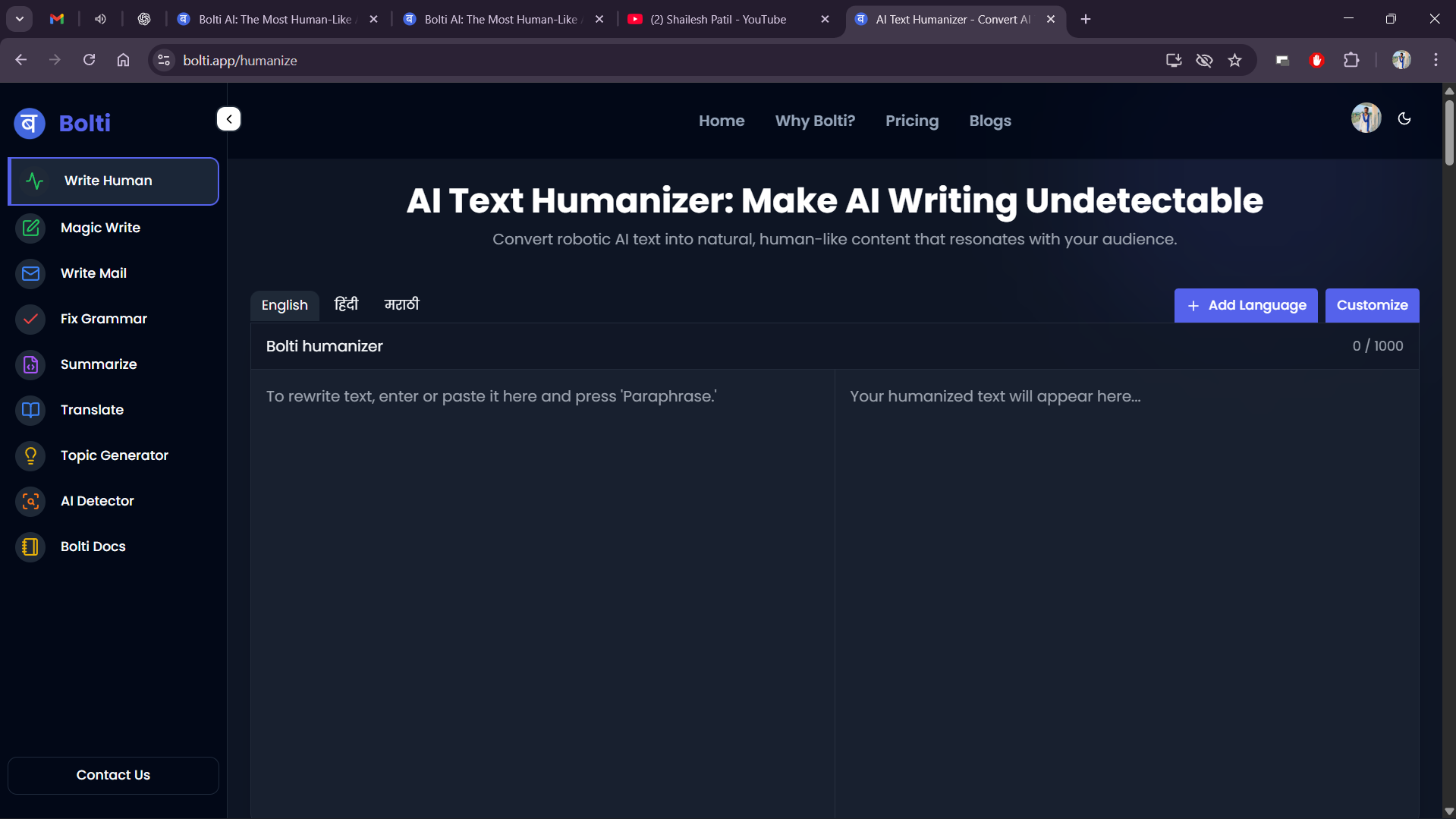Open the AI Detector tool
Image resolution: width=1456 pixels, height=819 pixels.
coord(97,501)
